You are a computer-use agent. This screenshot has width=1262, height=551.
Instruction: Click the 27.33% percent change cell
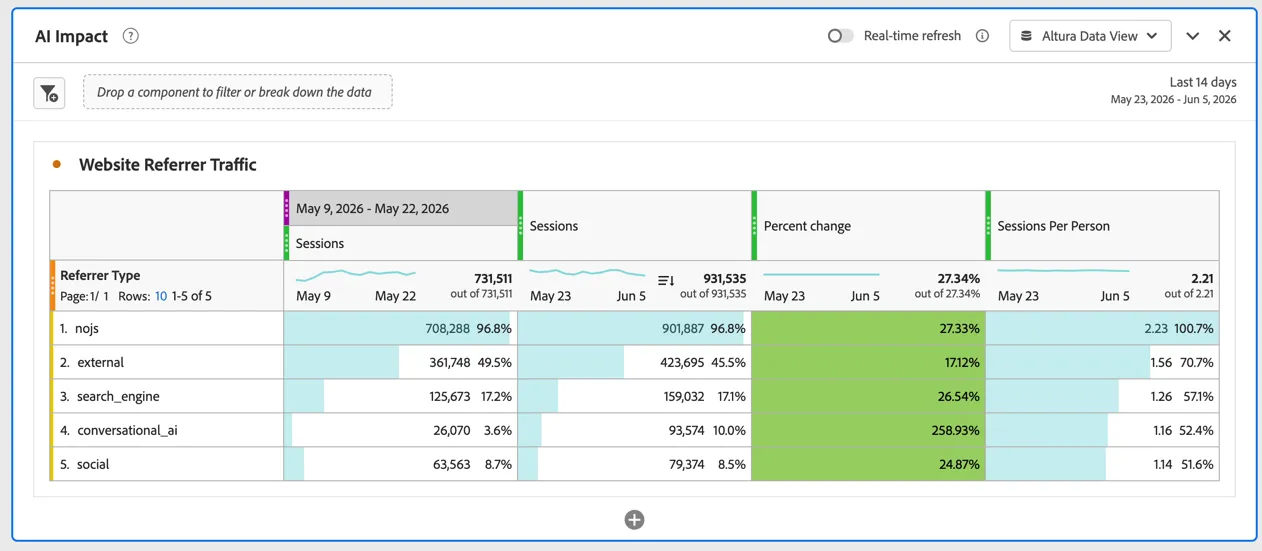pyautogui.click(x=869, y=328)
